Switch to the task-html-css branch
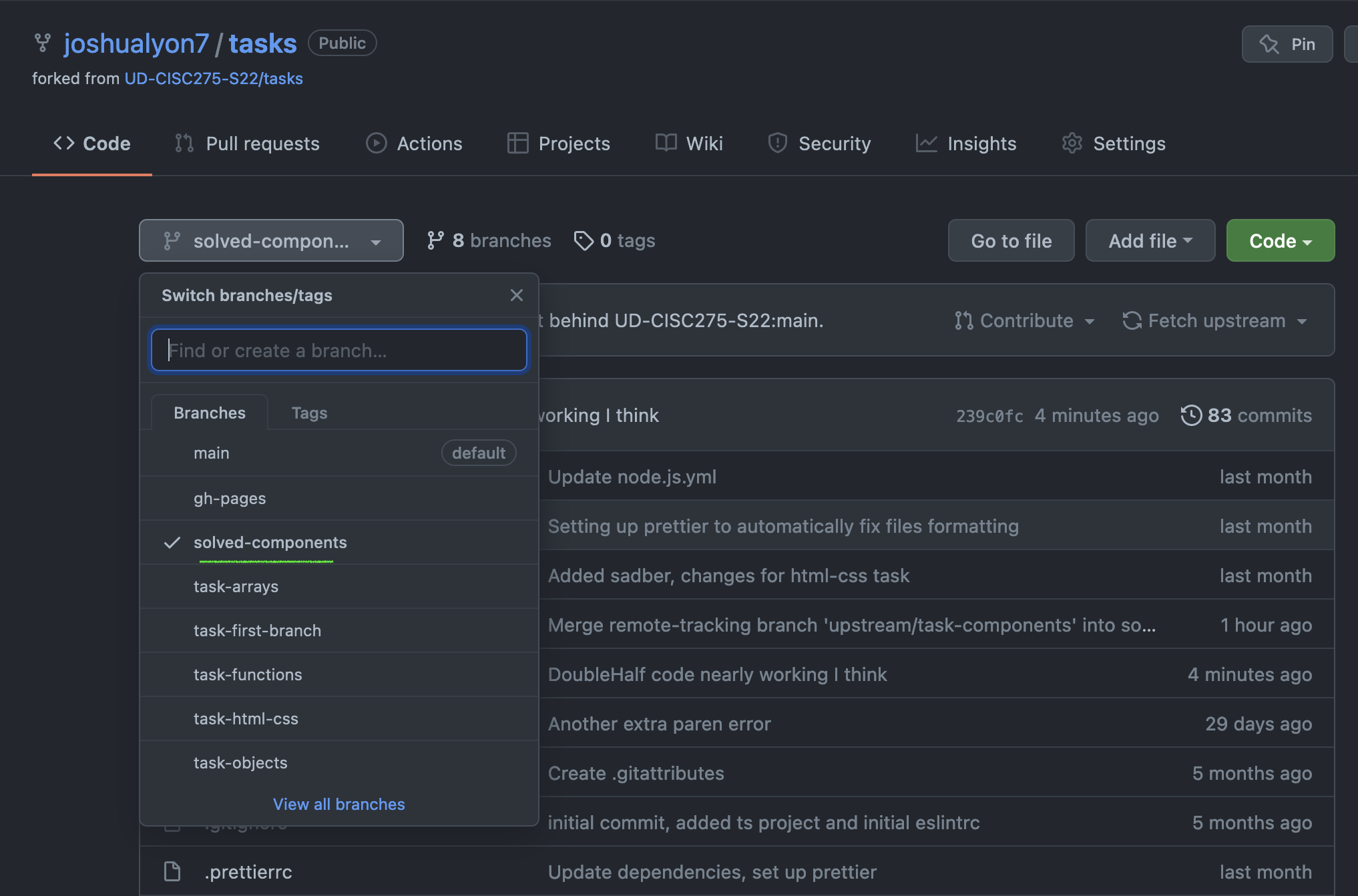The height and width of the screenshot is (896, 1358). click(339, 718)
